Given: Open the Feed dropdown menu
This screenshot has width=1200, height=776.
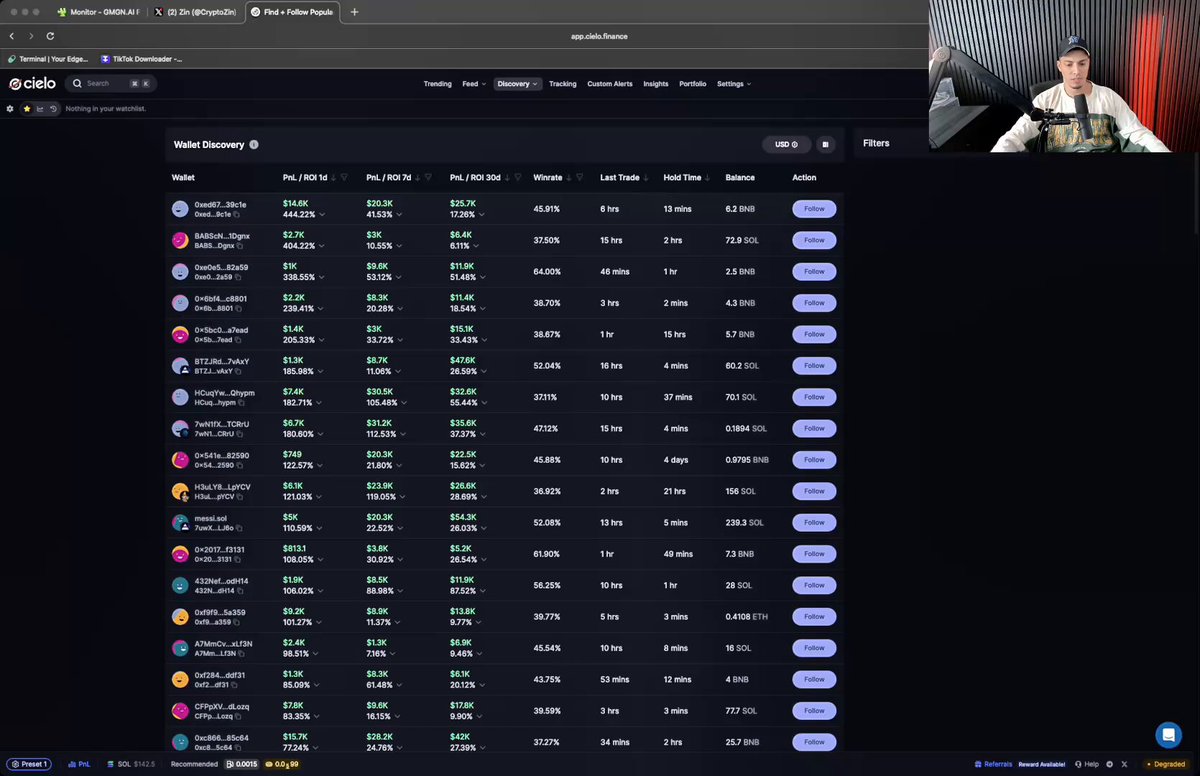Looking at the screenshot, I should [x=473, y=84].
